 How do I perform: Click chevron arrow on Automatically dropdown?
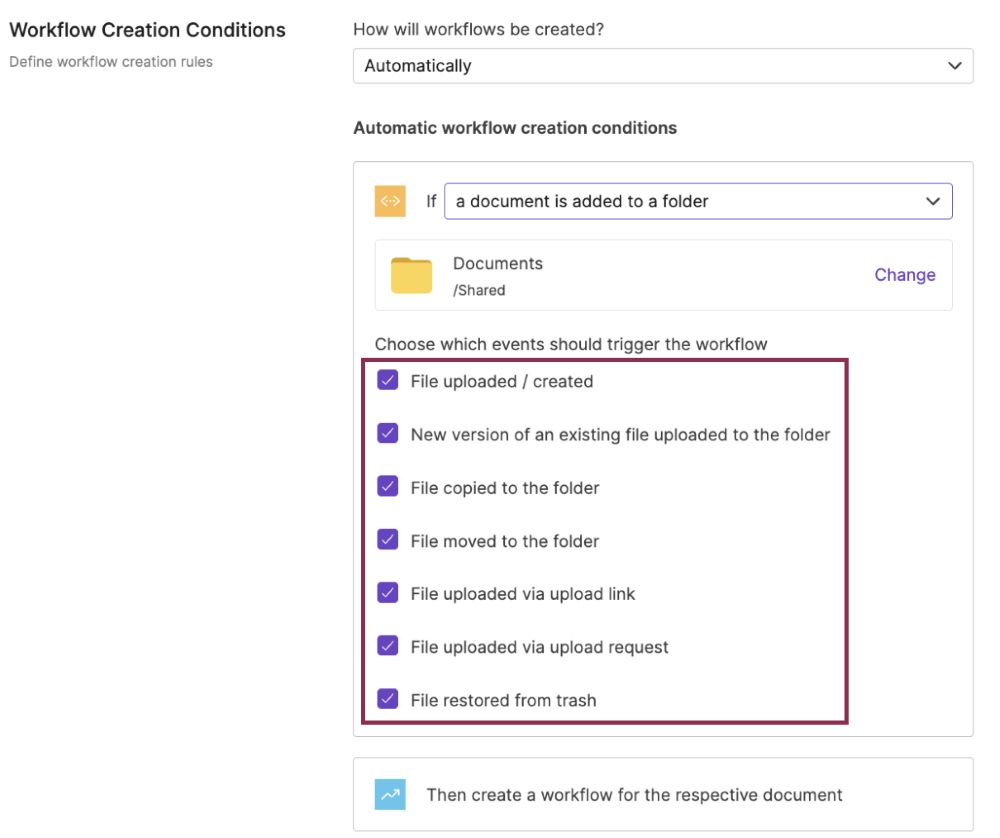pyautogui.click(x=954, y=66)
